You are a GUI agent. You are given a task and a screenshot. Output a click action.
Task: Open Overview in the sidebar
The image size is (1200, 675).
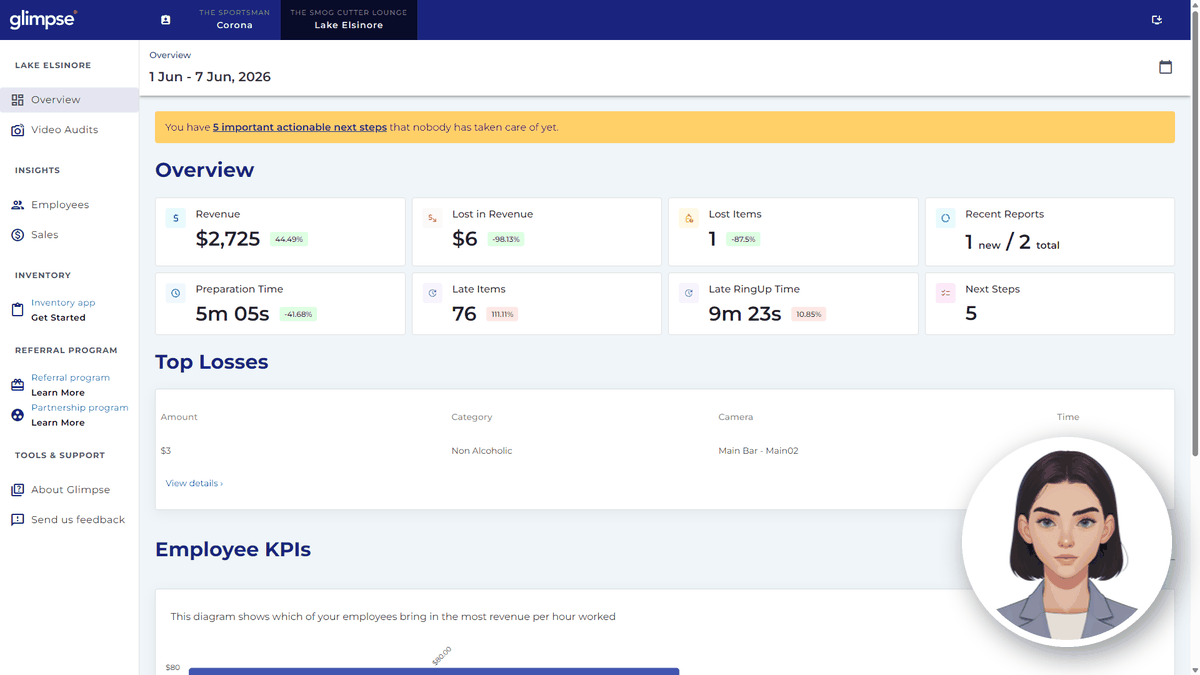(x=69, y=100)
